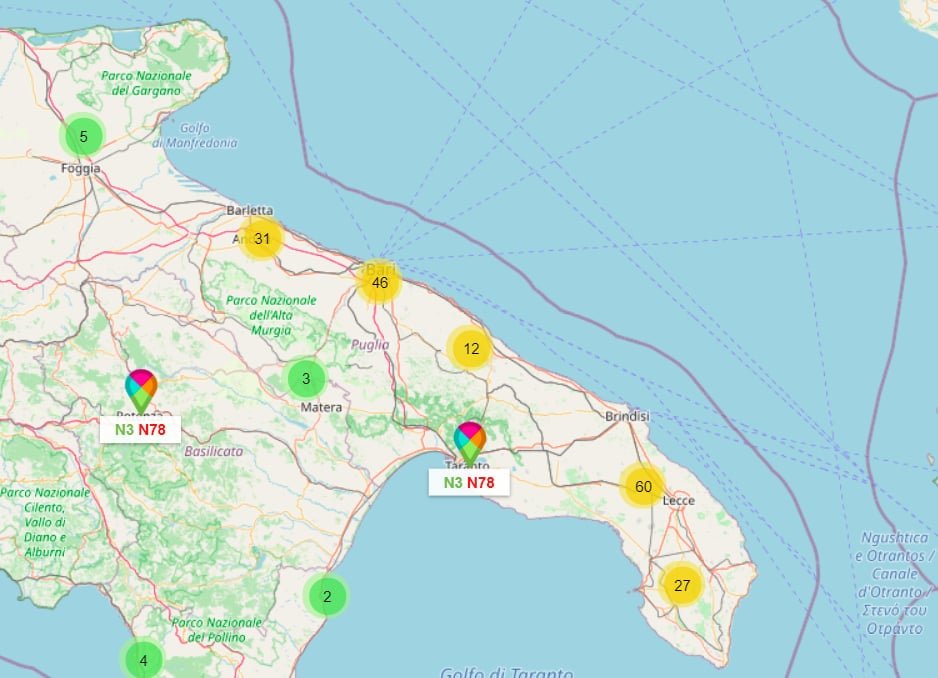Select the colorful pin marker at Potenza
Screen dimensions: 938x678
[x=141, y=391]
